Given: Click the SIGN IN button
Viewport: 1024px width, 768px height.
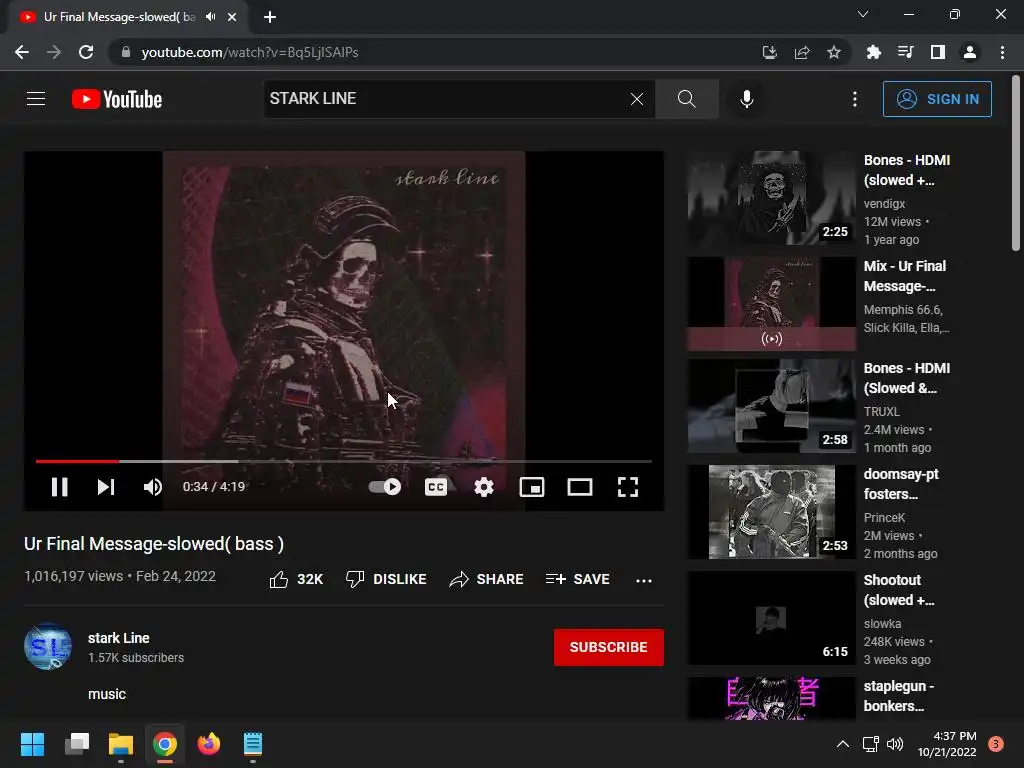Looking at the screenshot, I should pos(937,99).
